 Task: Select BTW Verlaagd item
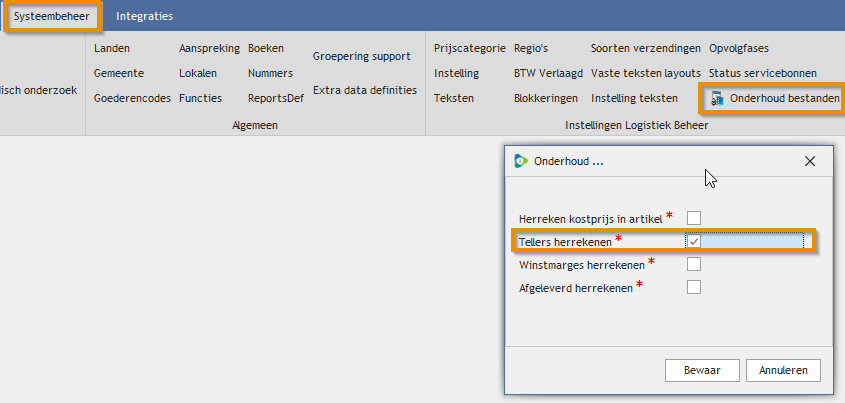click(x=548, y=73)
